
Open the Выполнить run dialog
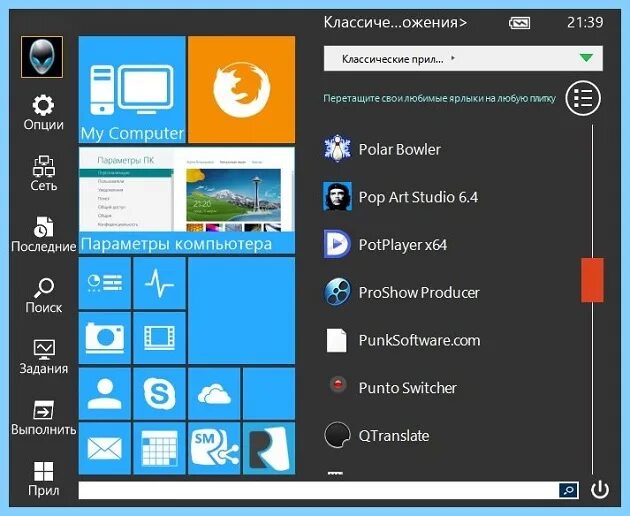(x=43, y=418)
